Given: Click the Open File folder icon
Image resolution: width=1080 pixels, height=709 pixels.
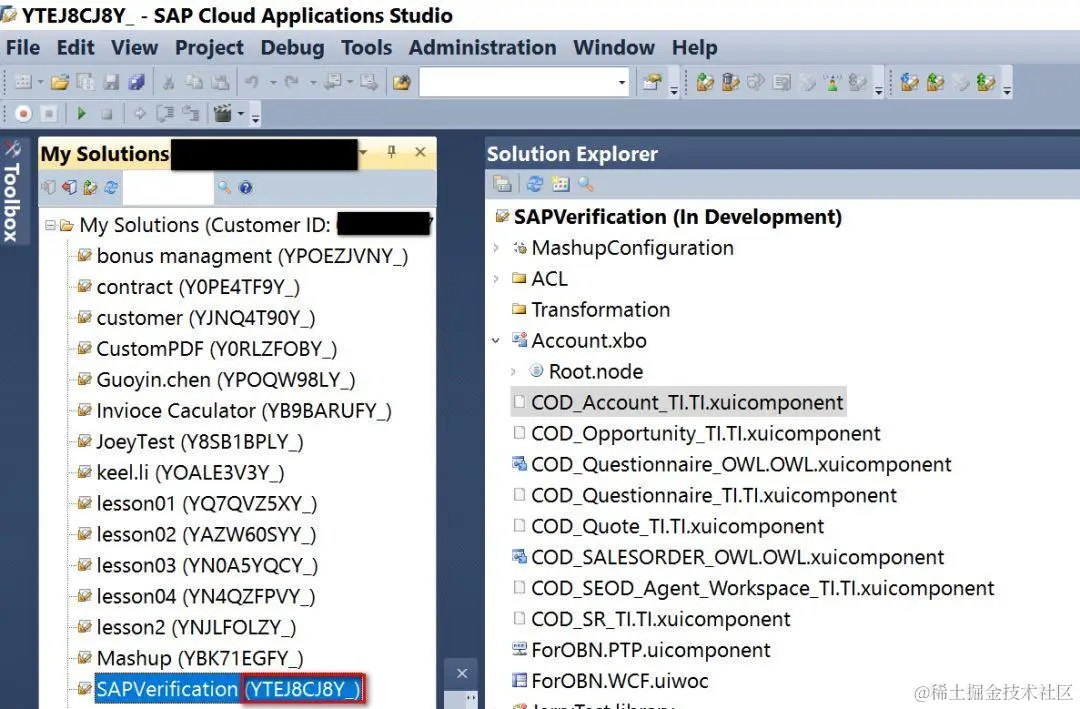Looking at the screenshot, I should tap(60, 82).
